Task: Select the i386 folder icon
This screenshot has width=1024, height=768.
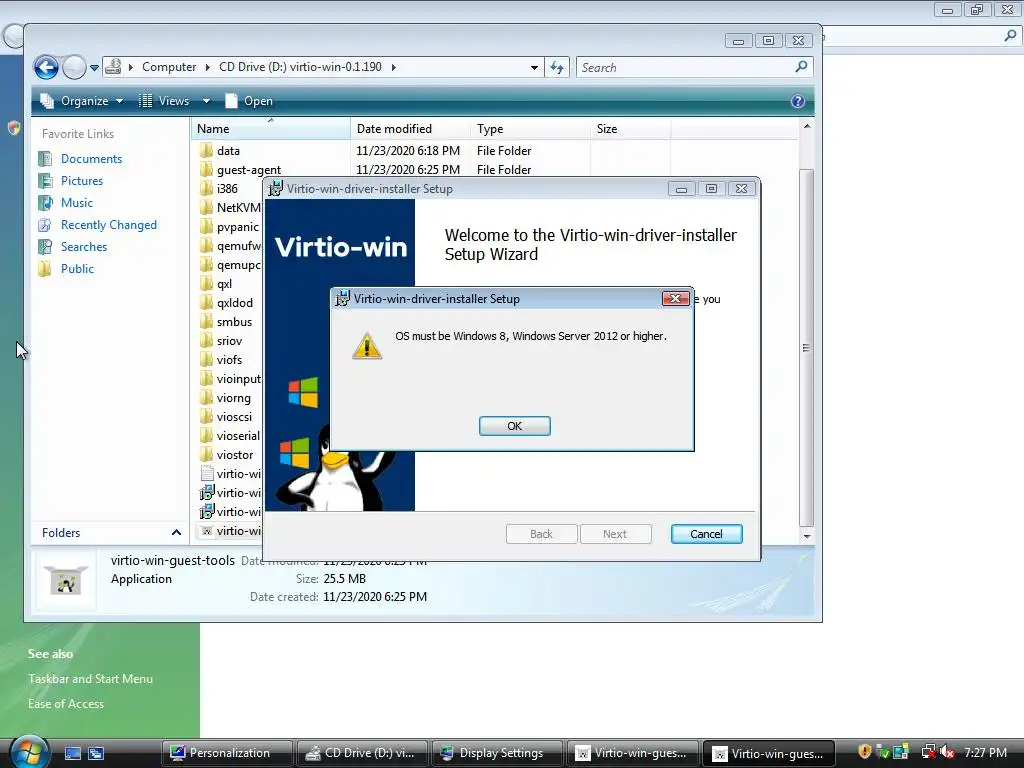Action: [206, 189]
